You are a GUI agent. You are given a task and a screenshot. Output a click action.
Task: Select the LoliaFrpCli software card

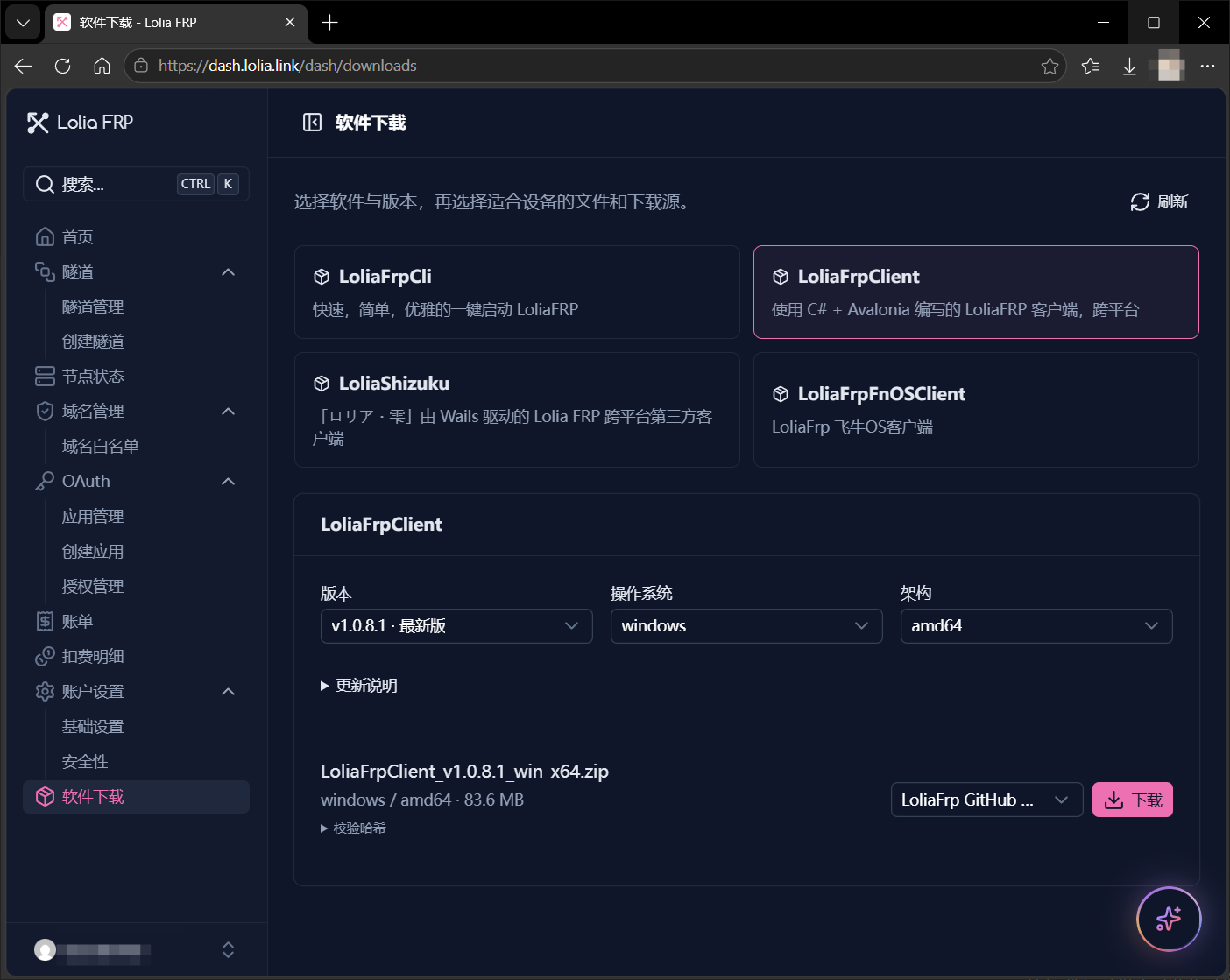point(517,292)
